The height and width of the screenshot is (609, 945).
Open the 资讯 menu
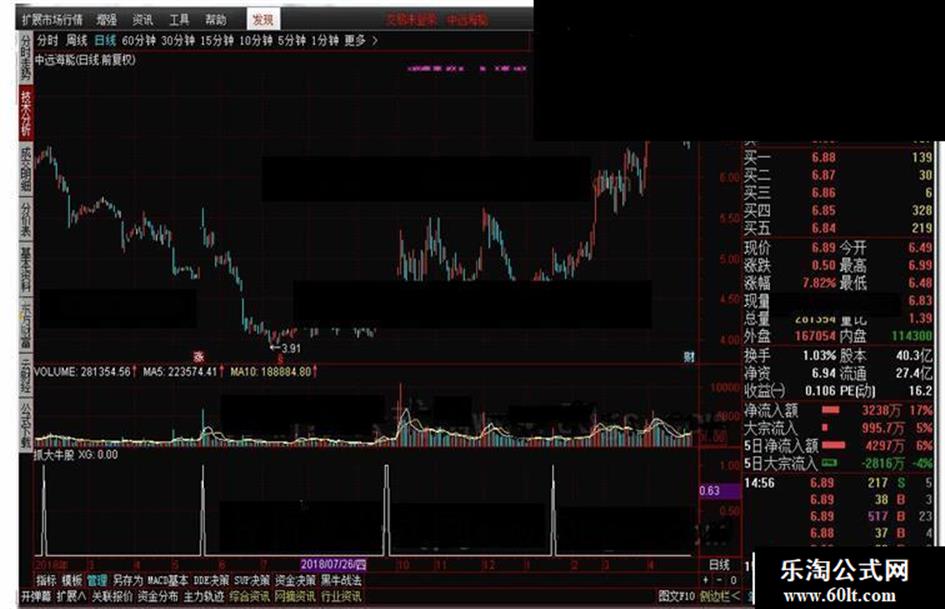(x=143, y=20)
